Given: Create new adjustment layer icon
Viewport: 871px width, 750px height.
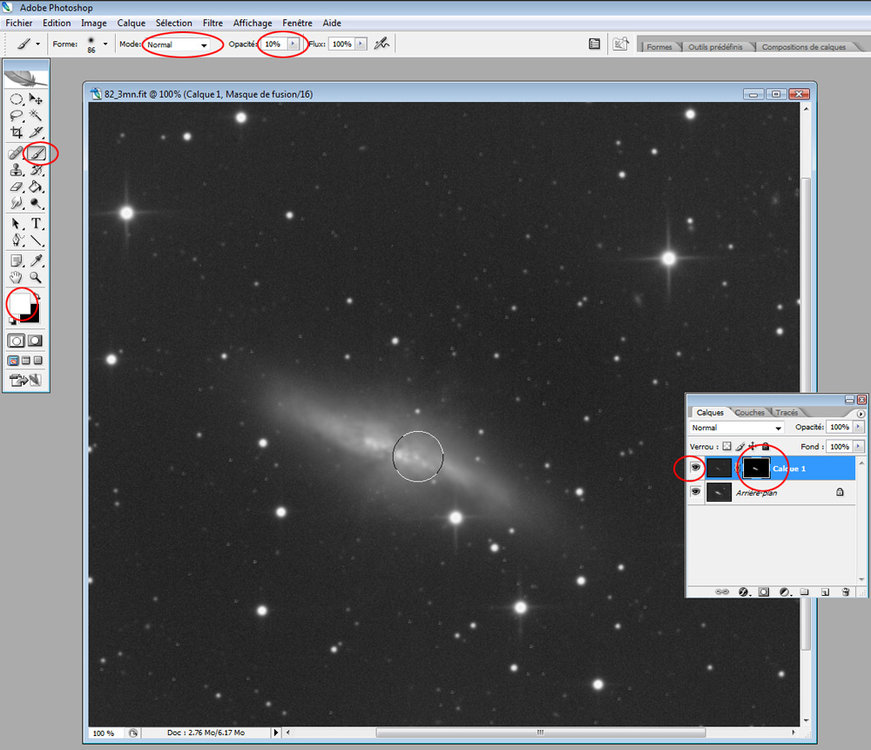Looking at the screenshot, I should click(x=784, y=592).
